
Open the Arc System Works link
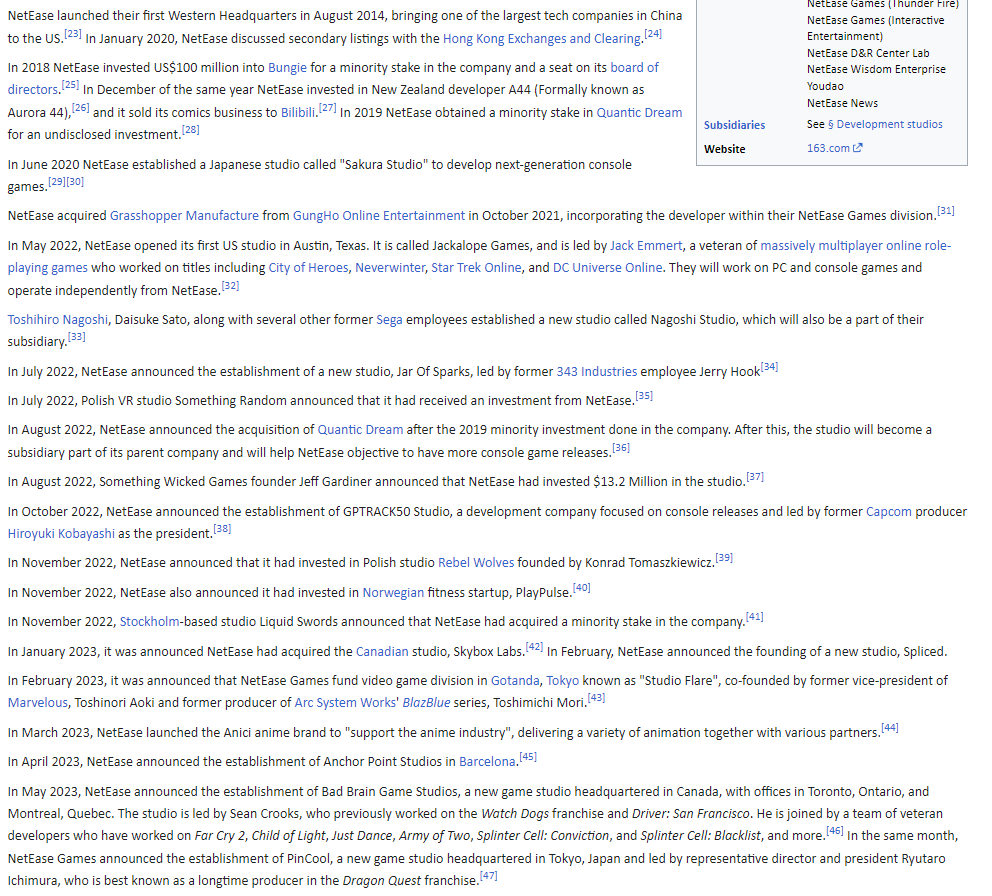[x=345, y=702]
